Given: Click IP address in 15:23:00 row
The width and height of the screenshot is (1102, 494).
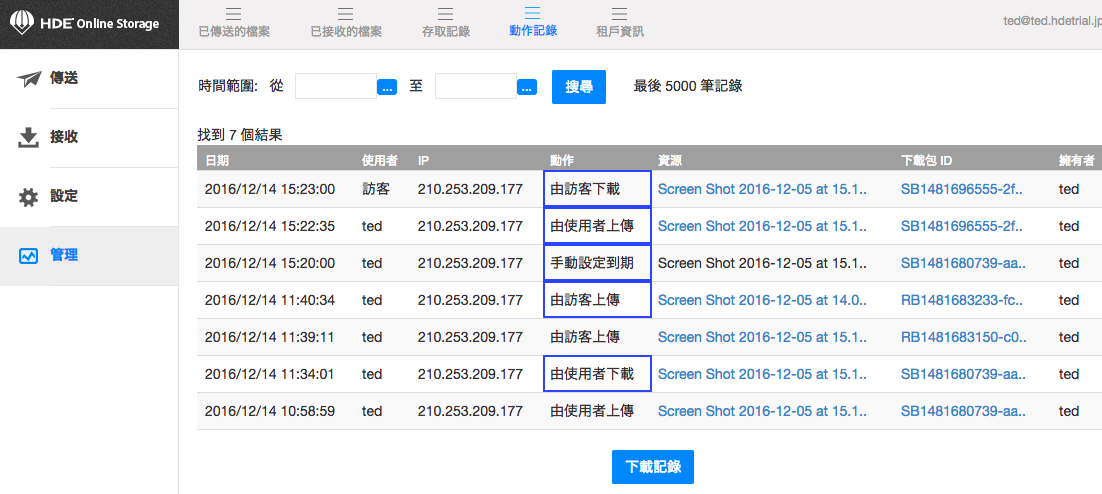Looking at the screenshot, I should [x=470, y=189].
